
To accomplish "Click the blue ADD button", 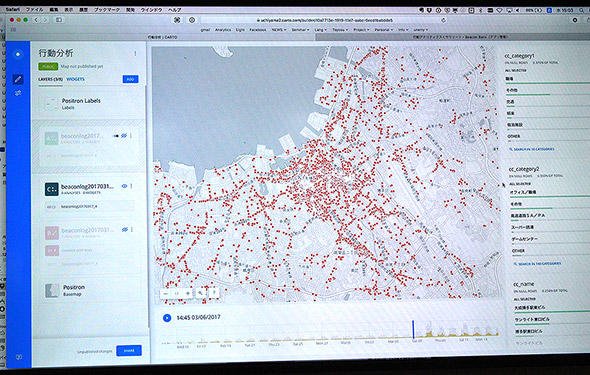I will (x=130, y=79).
